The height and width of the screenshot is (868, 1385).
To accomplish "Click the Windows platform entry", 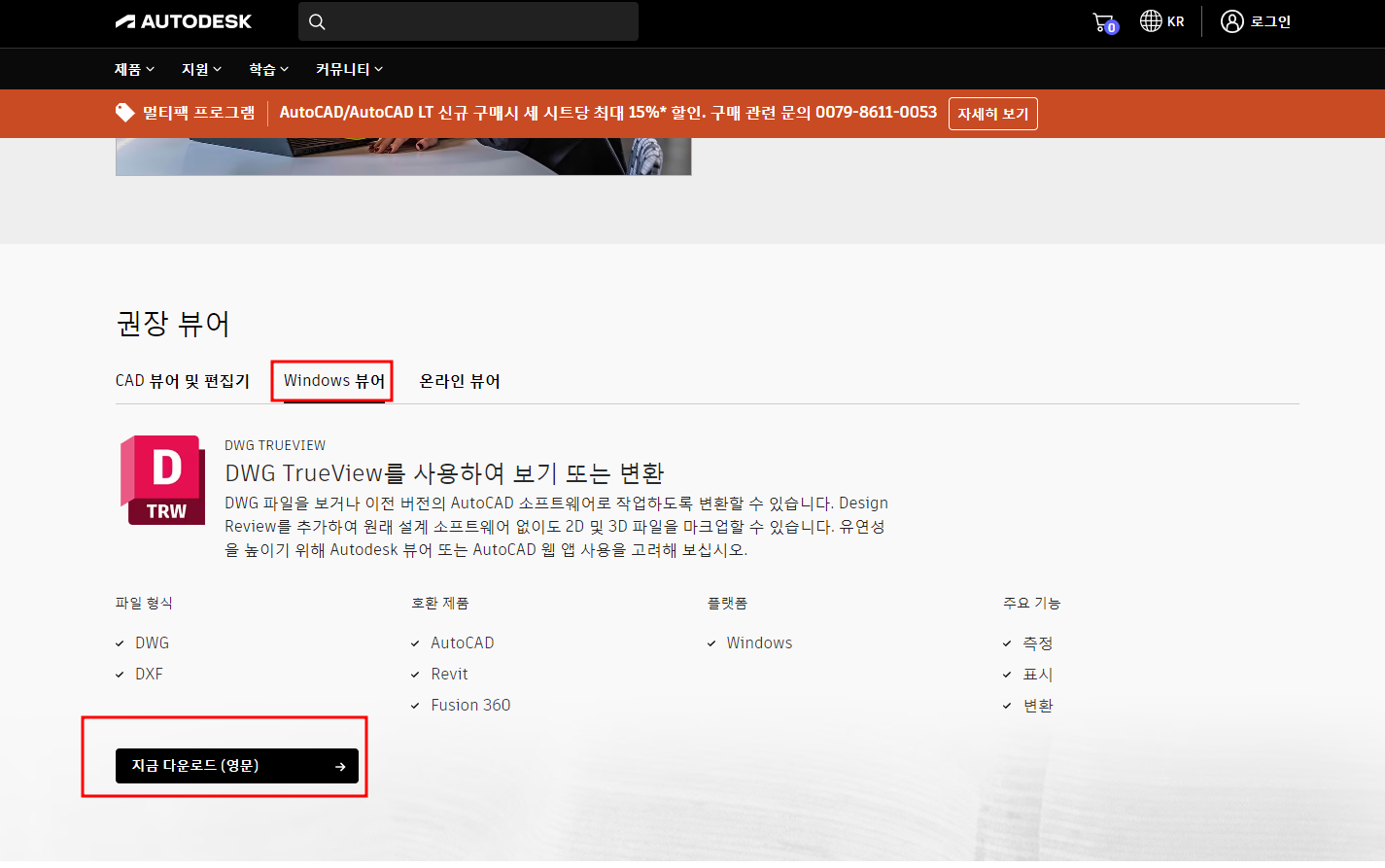I will [759, 642].
